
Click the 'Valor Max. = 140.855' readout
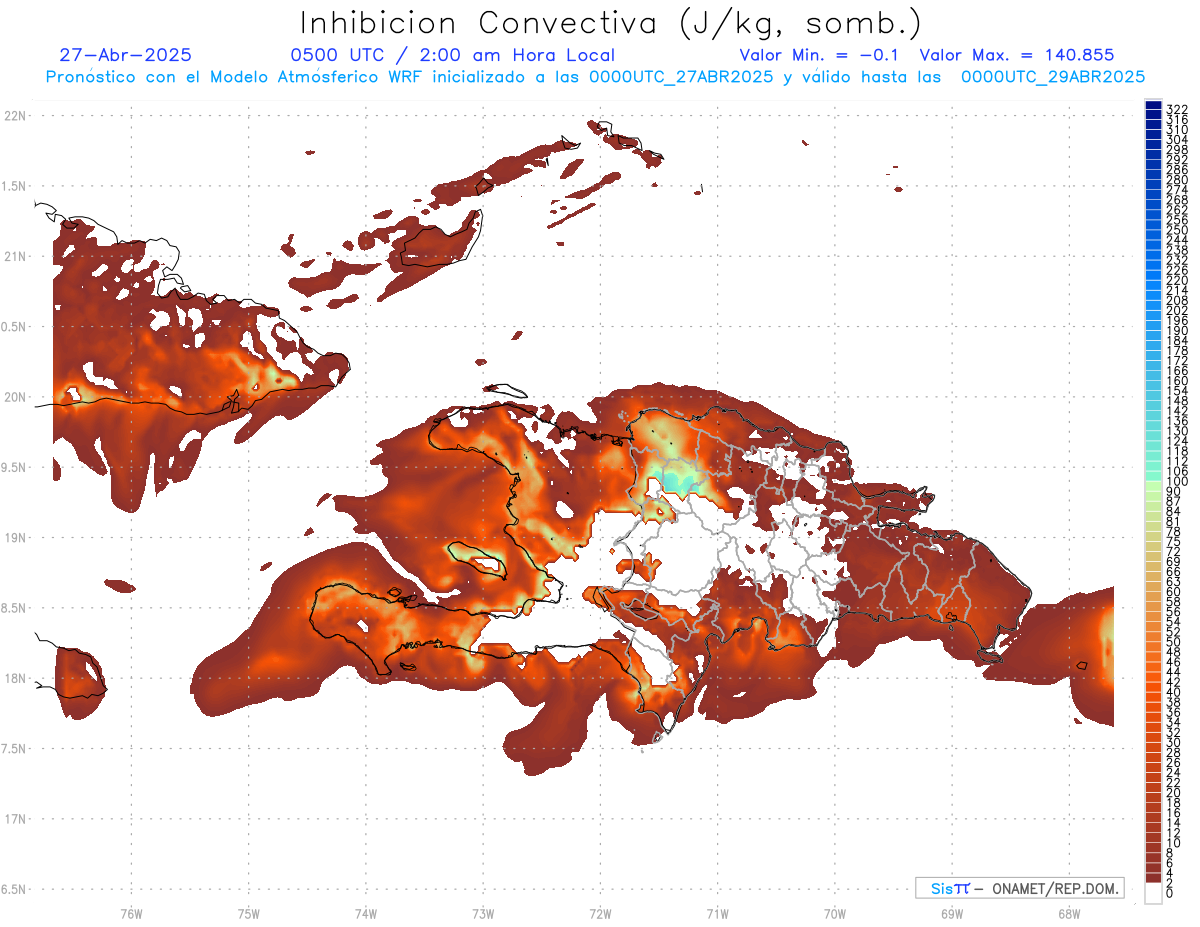[1017, 56]
